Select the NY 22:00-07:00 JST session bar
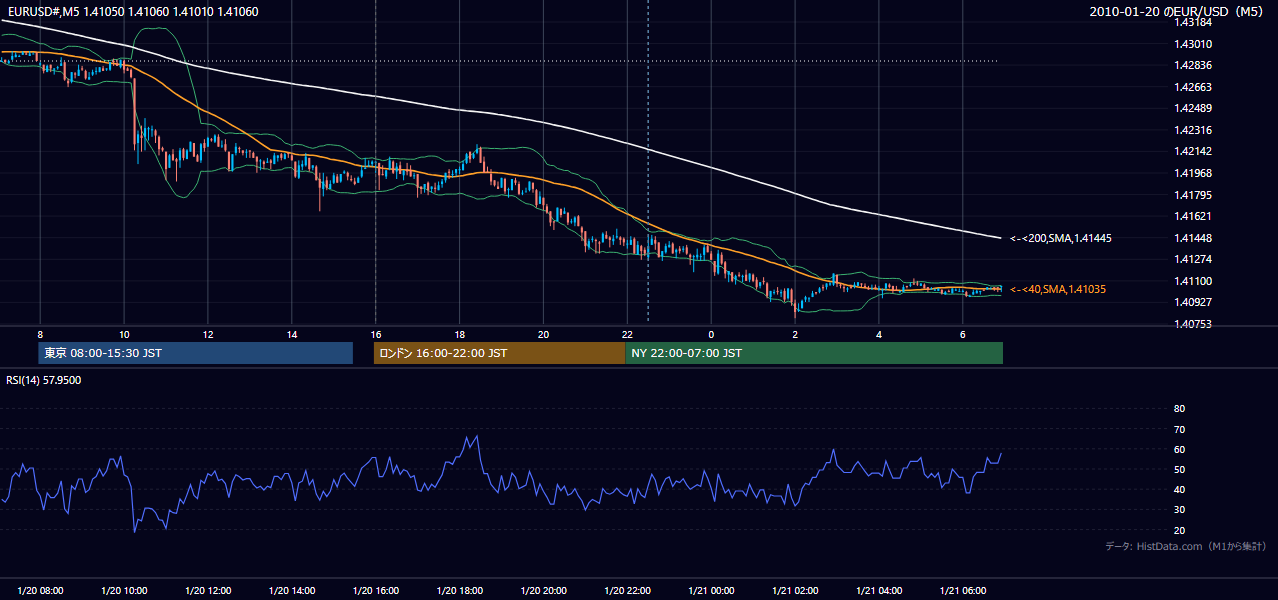 814,353
